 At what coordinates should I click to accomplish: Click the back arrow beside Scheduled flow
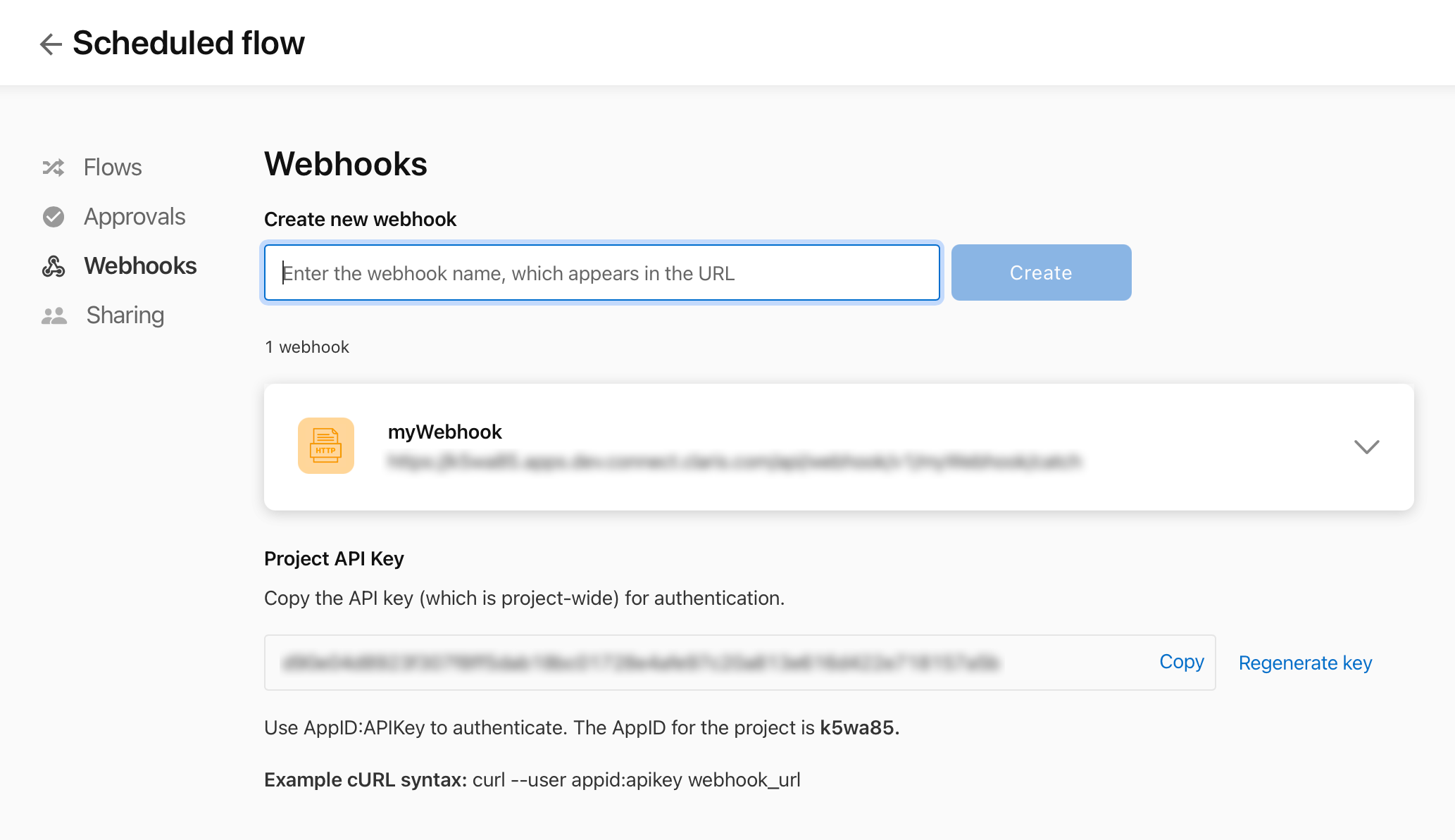click(x=49, y=44)
